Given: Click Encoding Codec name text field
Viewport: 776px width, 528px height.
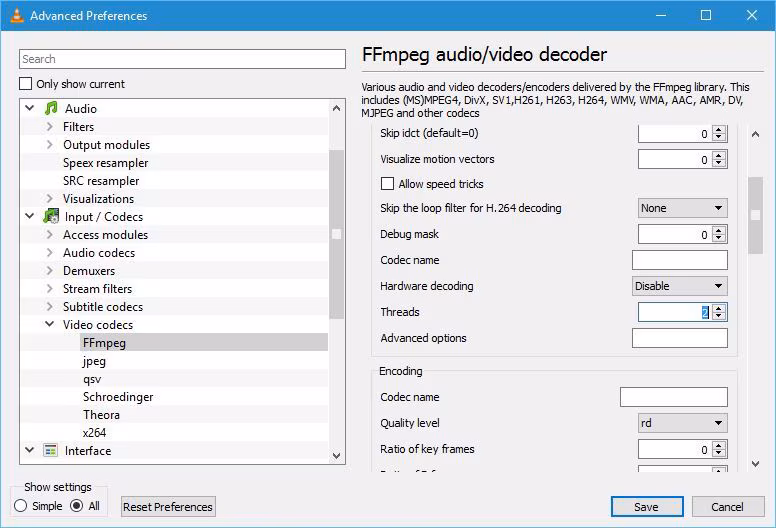Looking at the screenshot, I should (674, 397).
